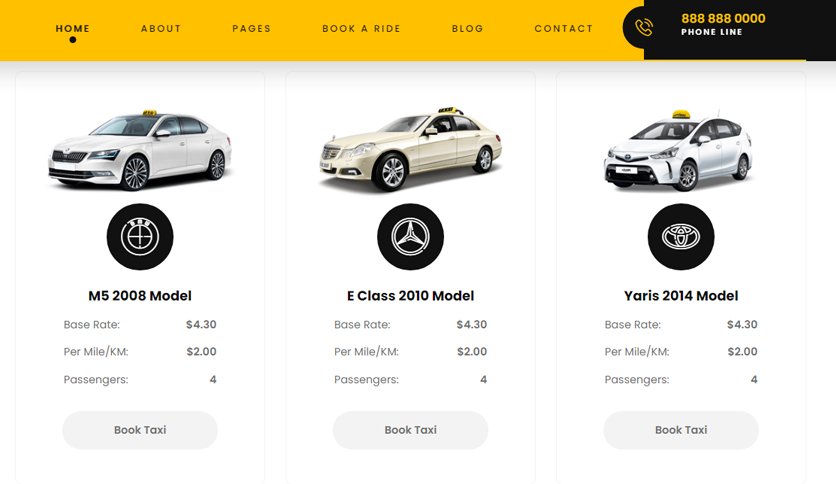Click the 888 888 0000 phone number
Image resolution: width=836 pixels, height=484 pixels.
(x=723, y=18)
